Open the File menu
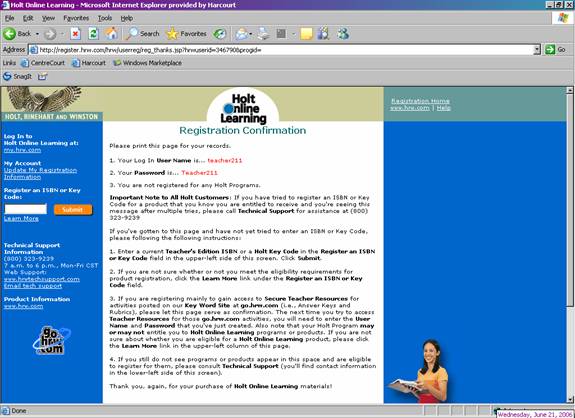575x418 pixels. tap(9, 18)
